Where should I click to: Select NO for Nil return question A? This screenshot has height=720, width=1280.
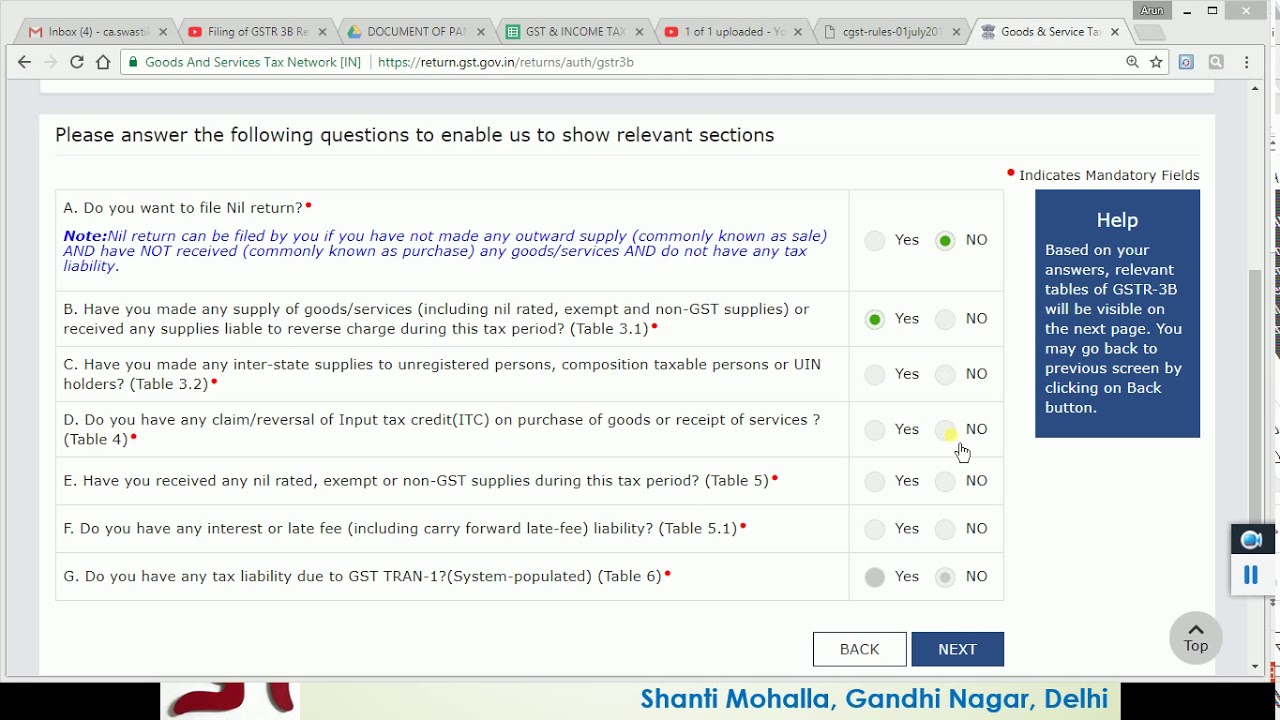[x=945, y=240]
